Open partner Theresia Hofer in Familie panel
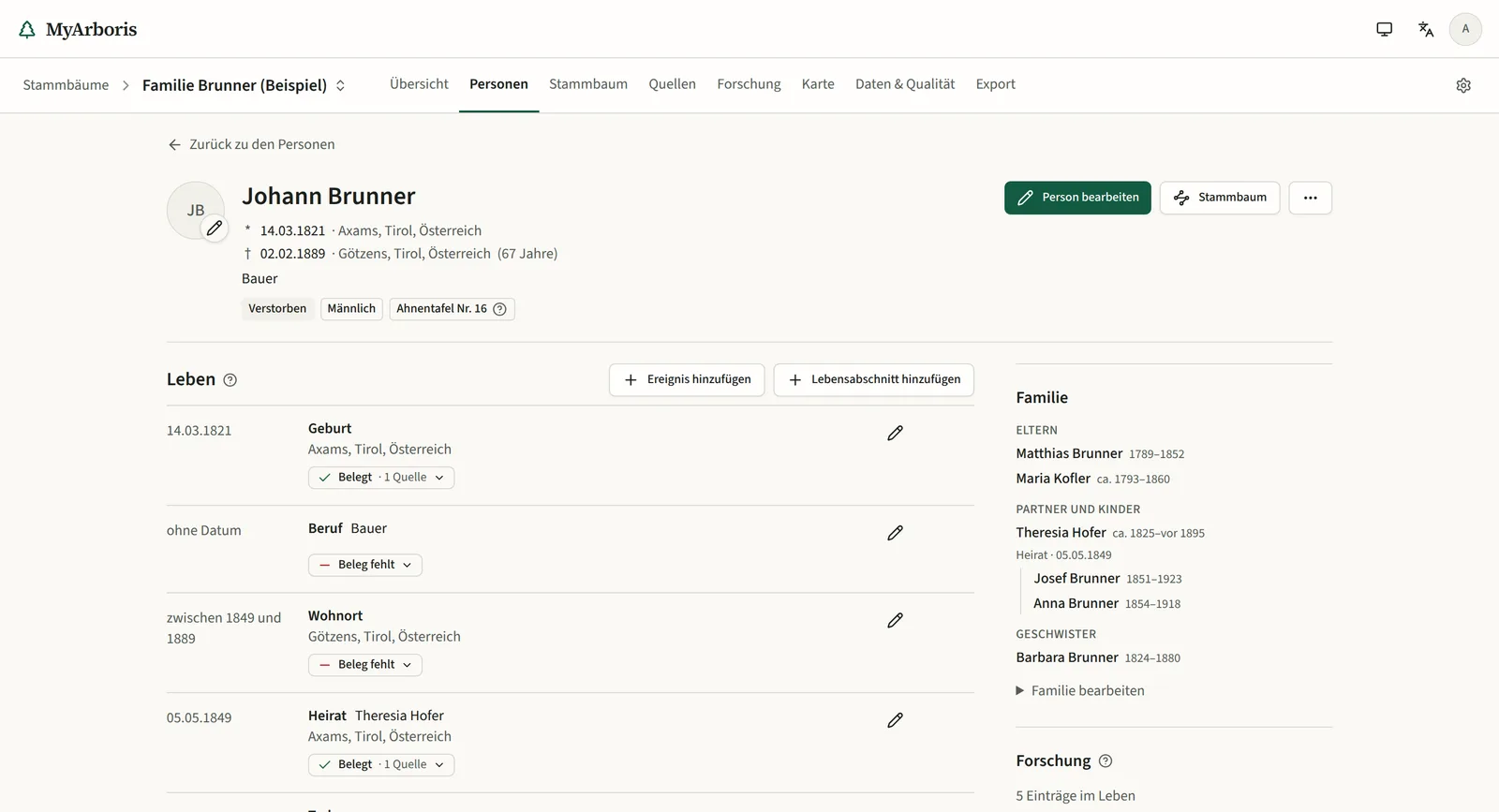This screenshot has height=812, width=1499. pyautogui.click(x=1061, y=533)
